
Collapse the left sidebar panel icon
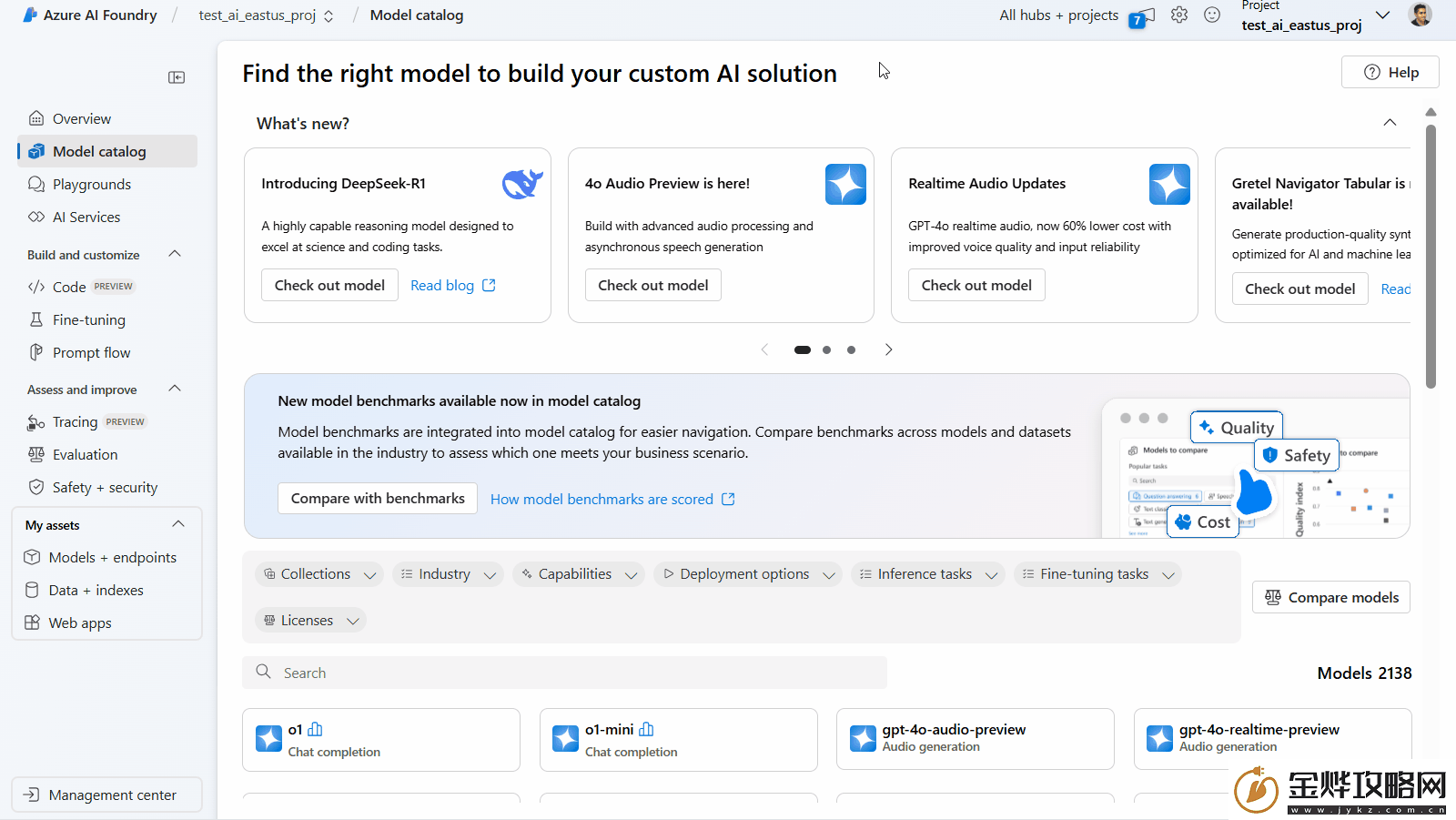point(177,77)
